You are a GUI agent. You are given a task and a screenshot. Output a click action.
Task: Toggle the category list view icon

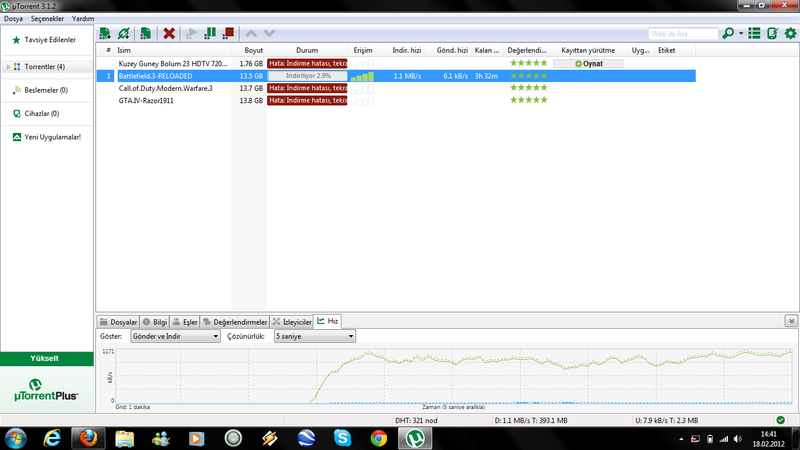point(754,34)
